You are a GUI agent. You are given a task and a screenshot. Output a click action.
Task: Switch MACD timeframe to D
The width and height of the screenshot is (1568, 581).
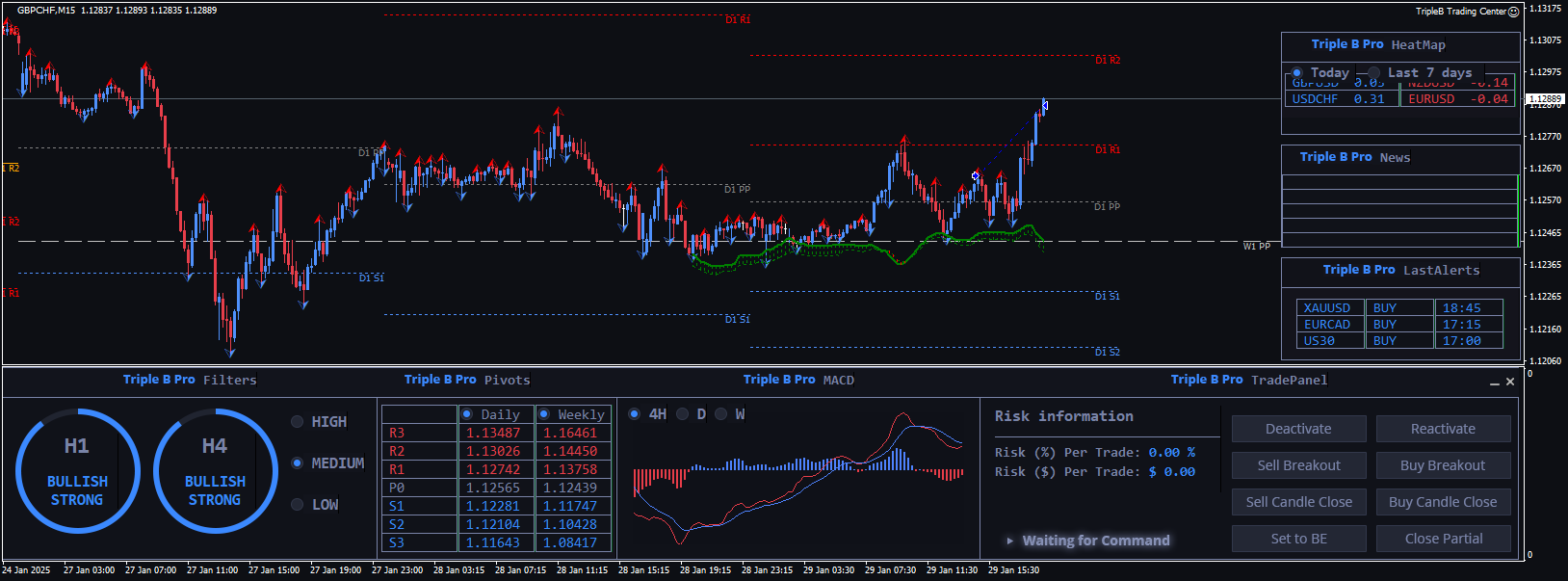pos(682,414)
